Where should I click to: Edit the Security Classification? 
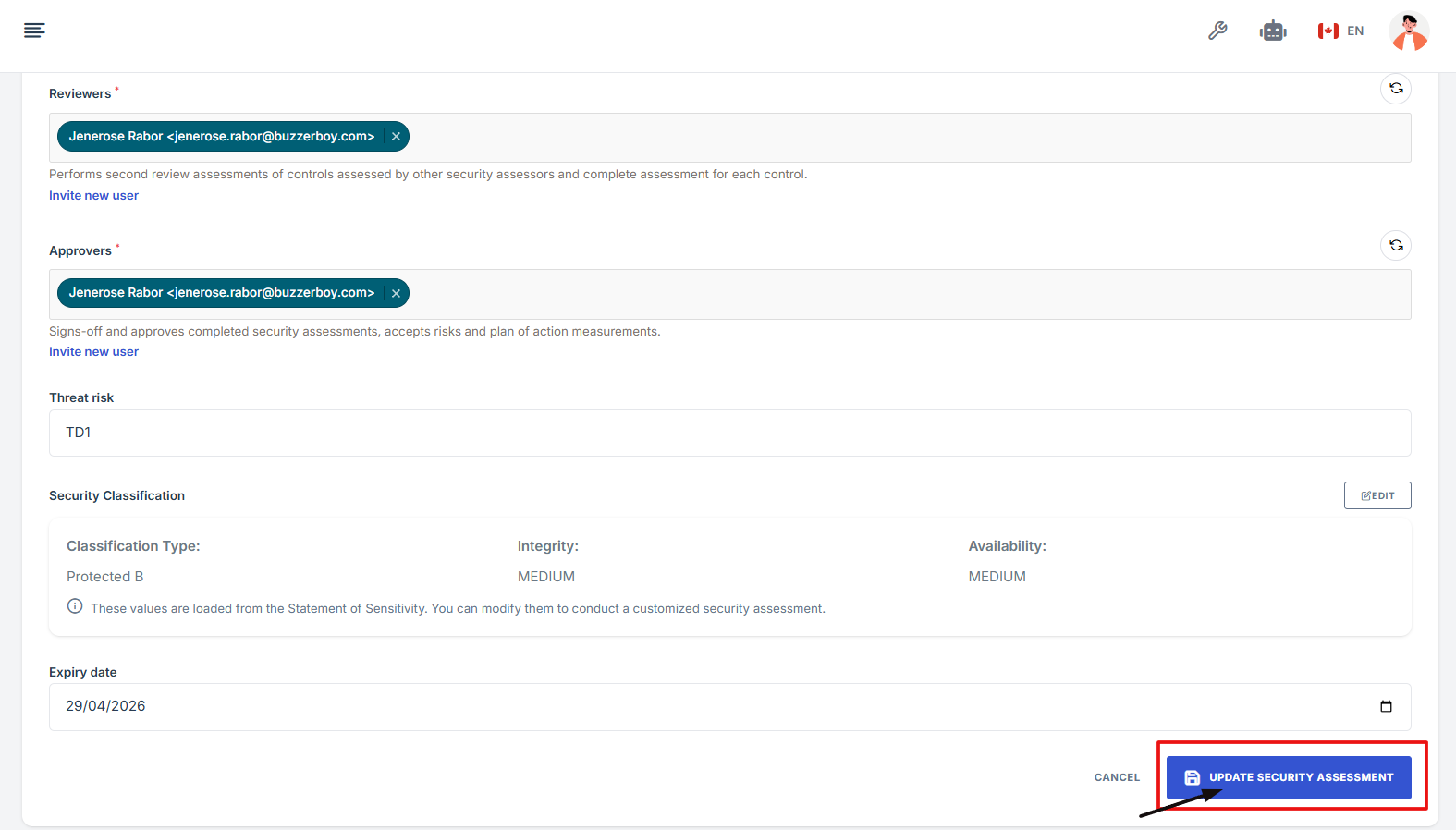point(1376,495)
